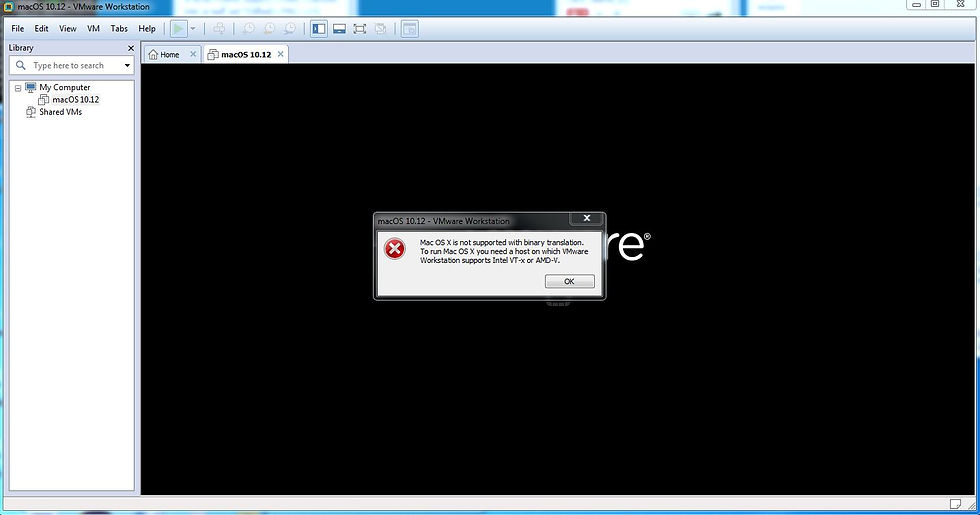Image resolution: width=980 pixels, height=515 pixels.
Task: Click the Enter Full Screen icon
Action: (359, 29)
